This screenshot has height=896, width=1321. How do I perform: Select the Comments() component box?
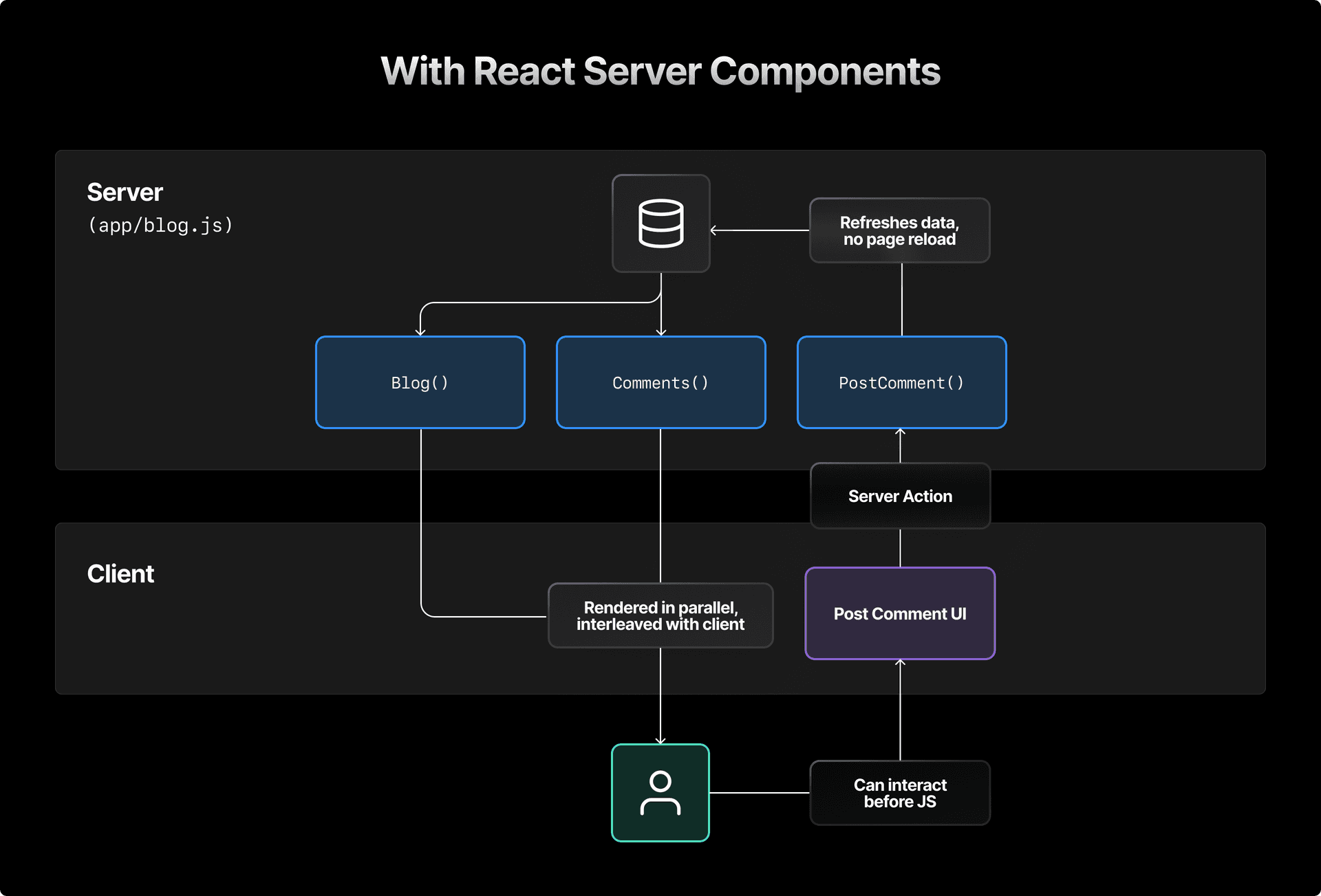(x=660, y=382)
